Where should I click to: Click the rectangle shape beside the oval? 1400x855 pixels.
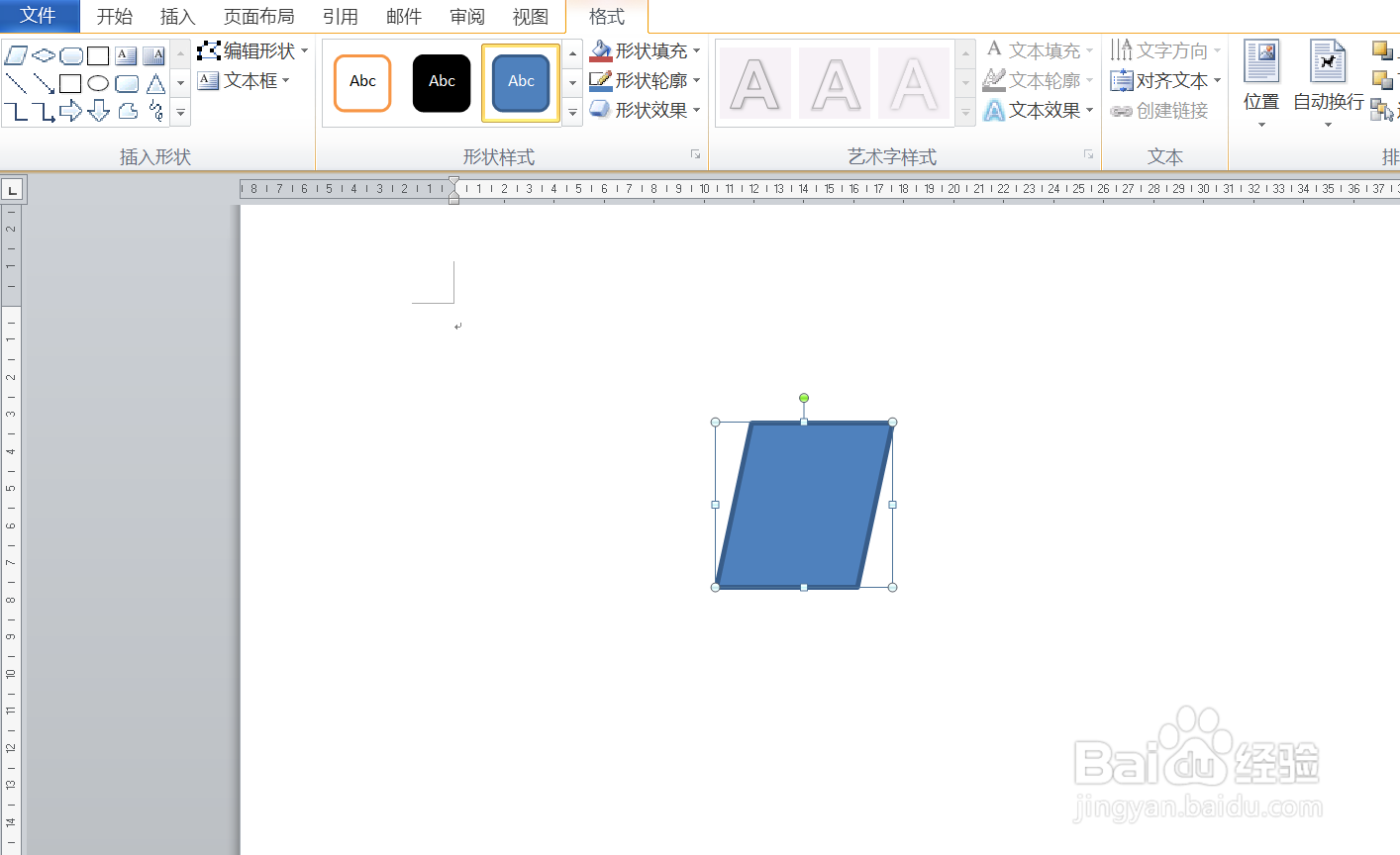pos(70,83)
